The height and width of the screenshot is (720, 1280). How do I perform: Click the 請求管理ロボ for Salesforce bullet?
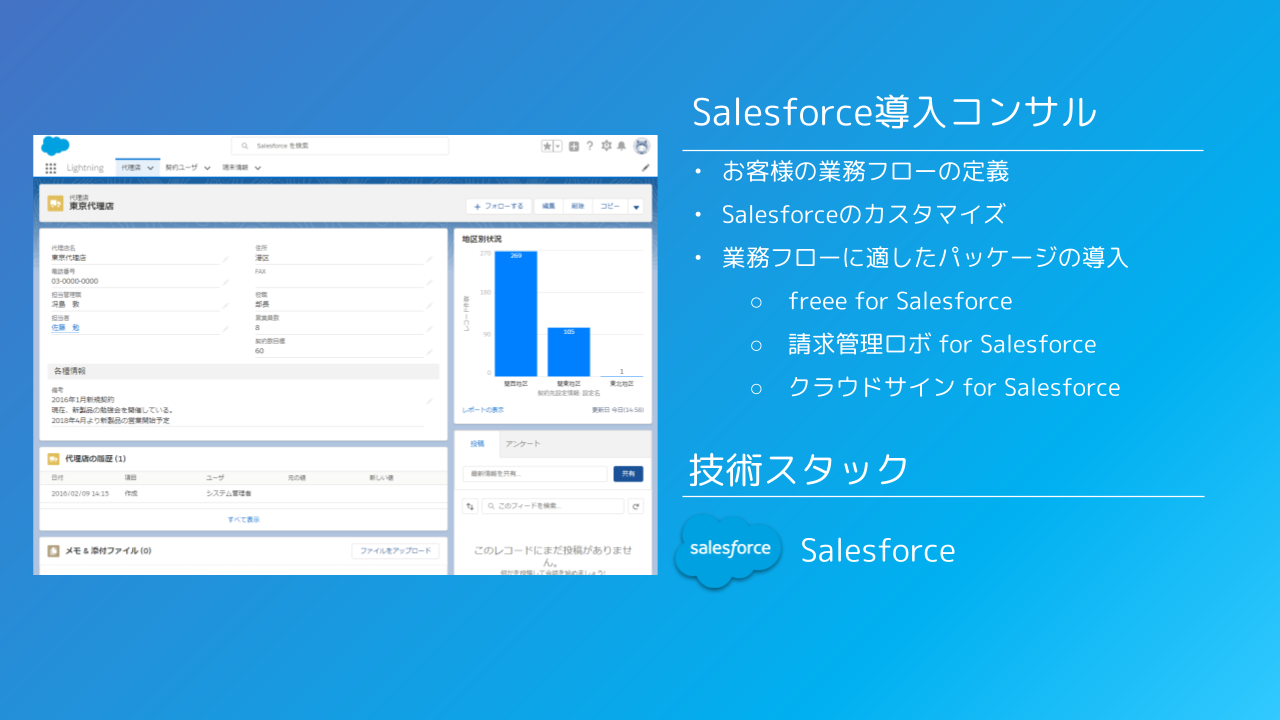pyautogui.click(x=942, y=344)
